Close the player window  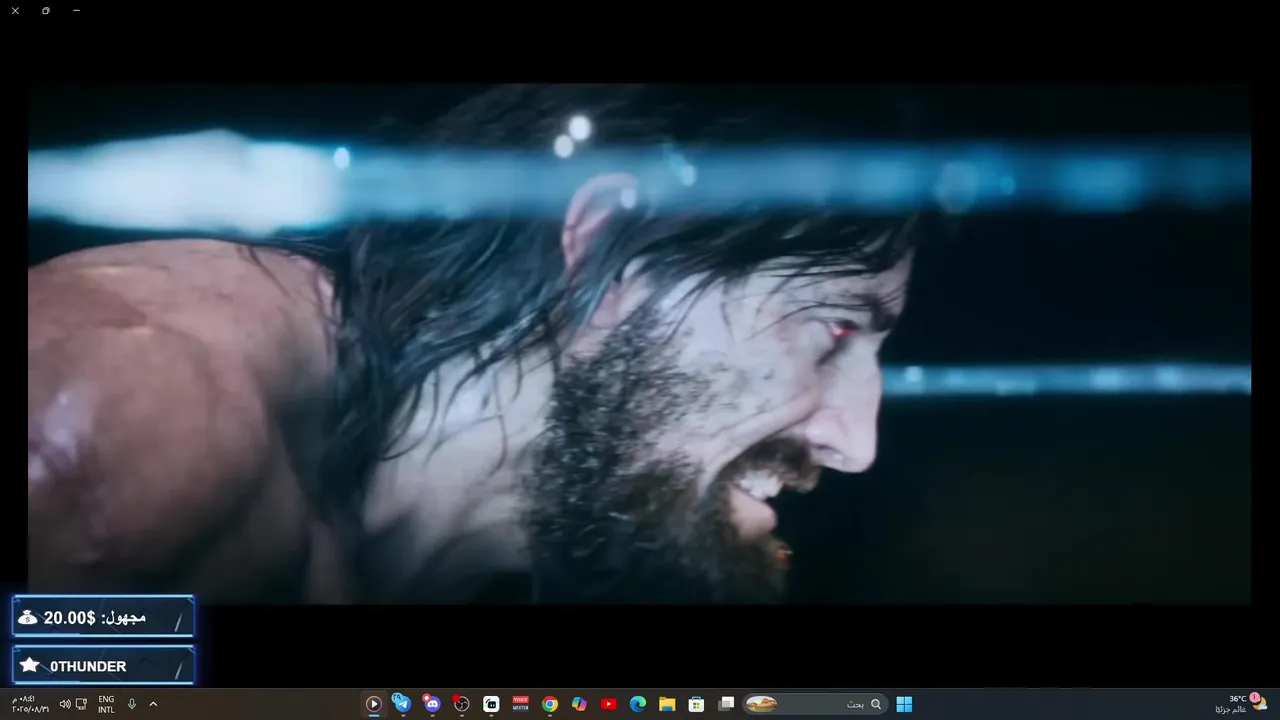(15, 11)
